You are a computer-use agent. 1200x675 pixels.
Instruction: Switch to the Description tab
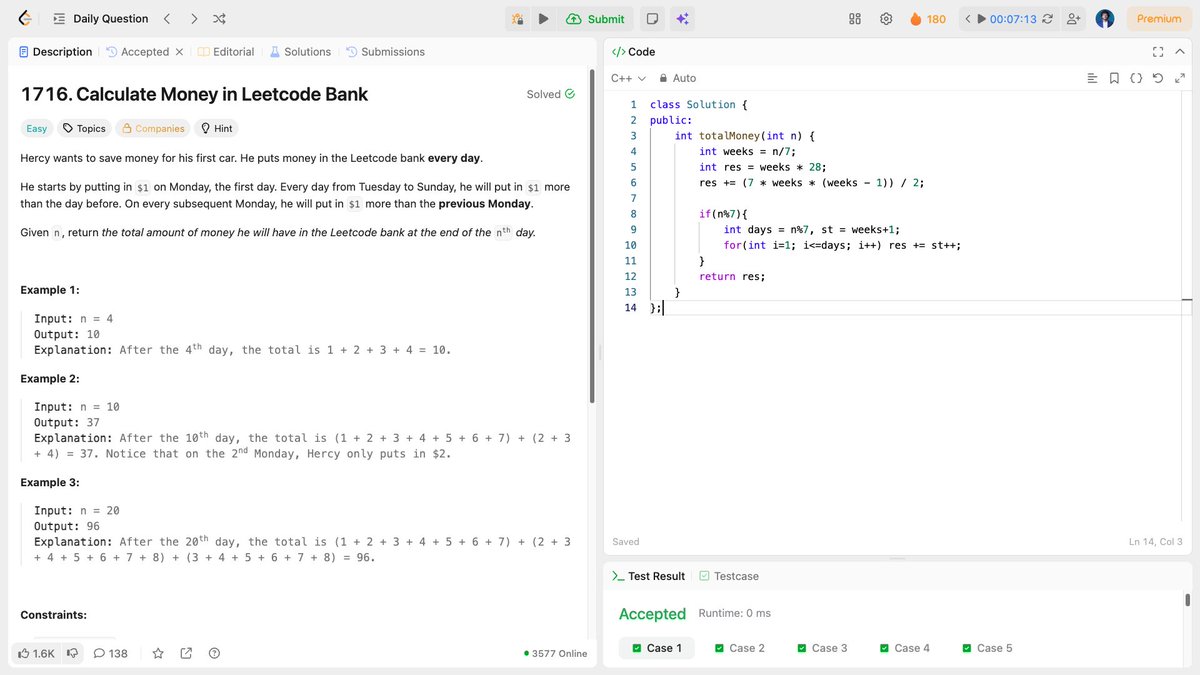pos(56,52)
